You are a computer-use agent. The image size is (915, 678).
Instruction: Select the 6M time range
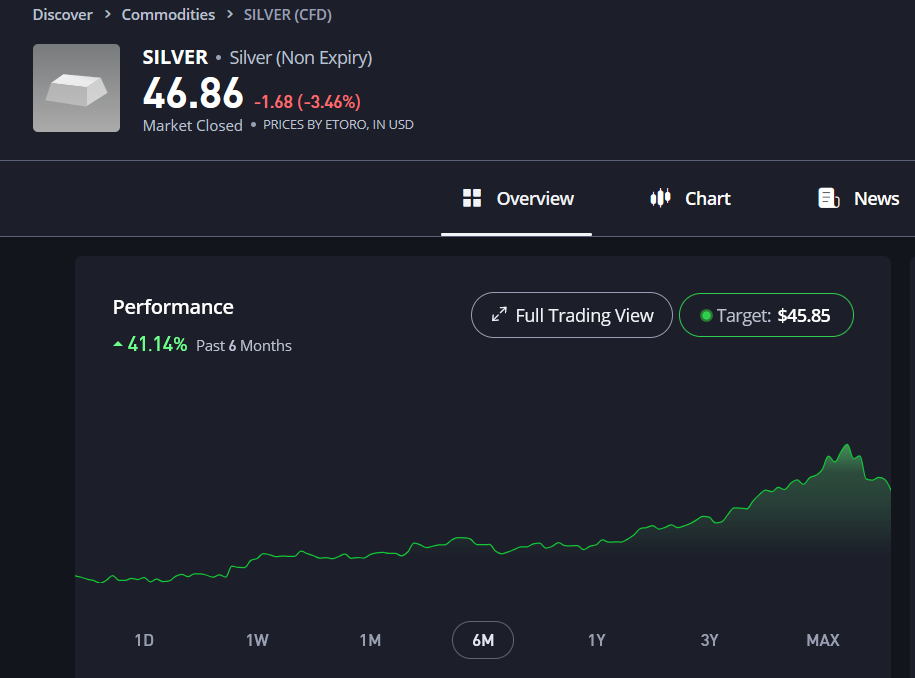(x=483, y=640)
